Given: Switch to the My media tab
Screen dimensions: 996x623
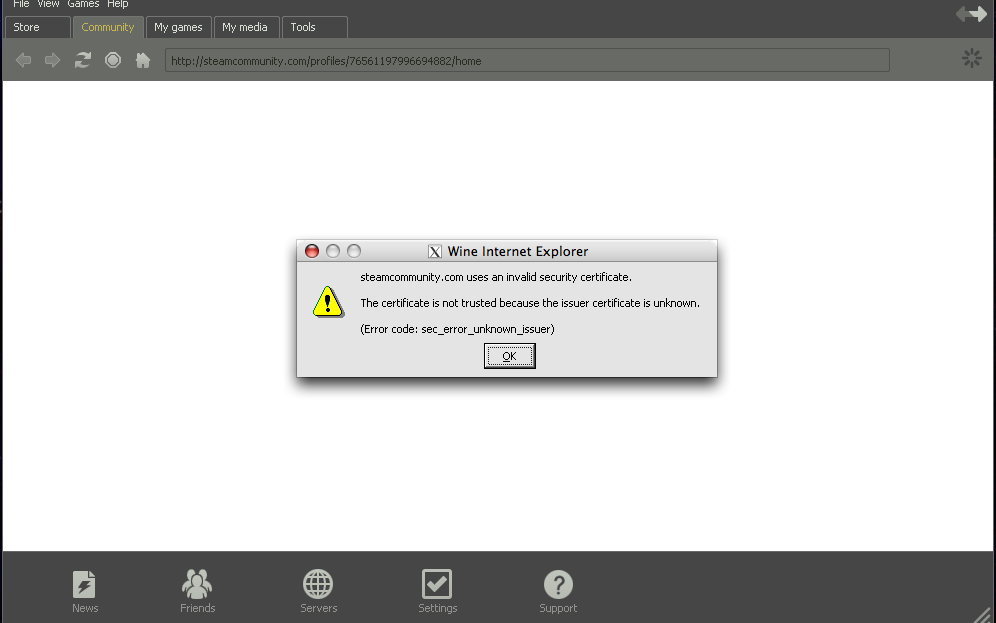Looking at the screenshot, I should click(x=246, y=27).
